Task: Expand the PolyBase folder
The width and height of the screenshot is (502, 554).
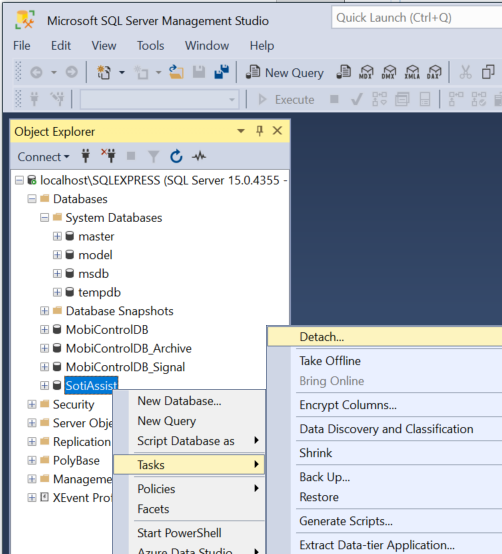Action: [x=32, y=460]
